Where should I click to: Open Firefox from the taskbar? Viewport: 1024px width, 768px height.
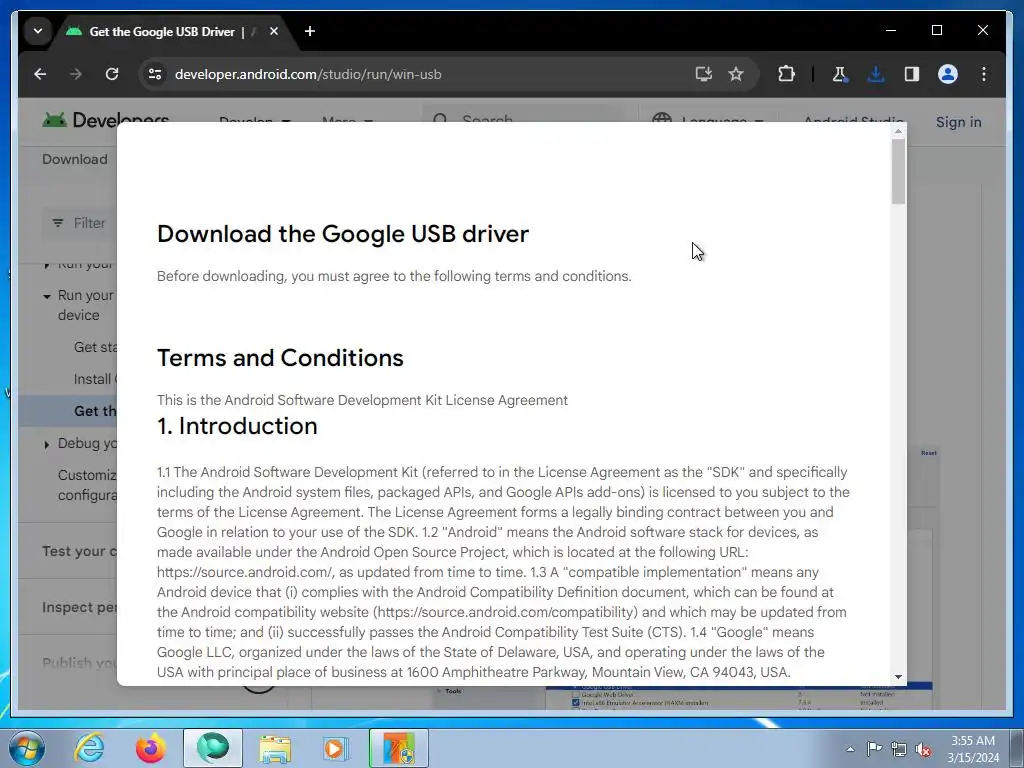[x=150, y=748]
